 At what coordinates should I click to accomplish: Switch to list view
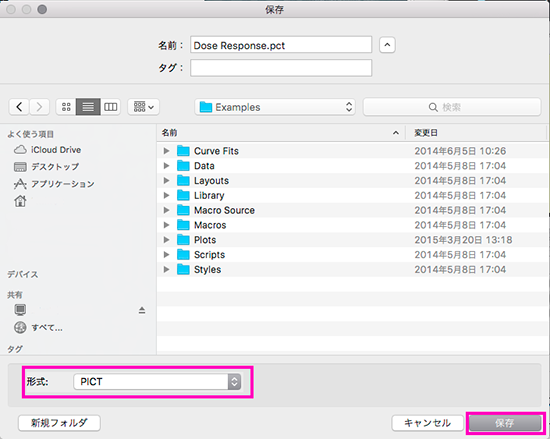coord(88,107)
